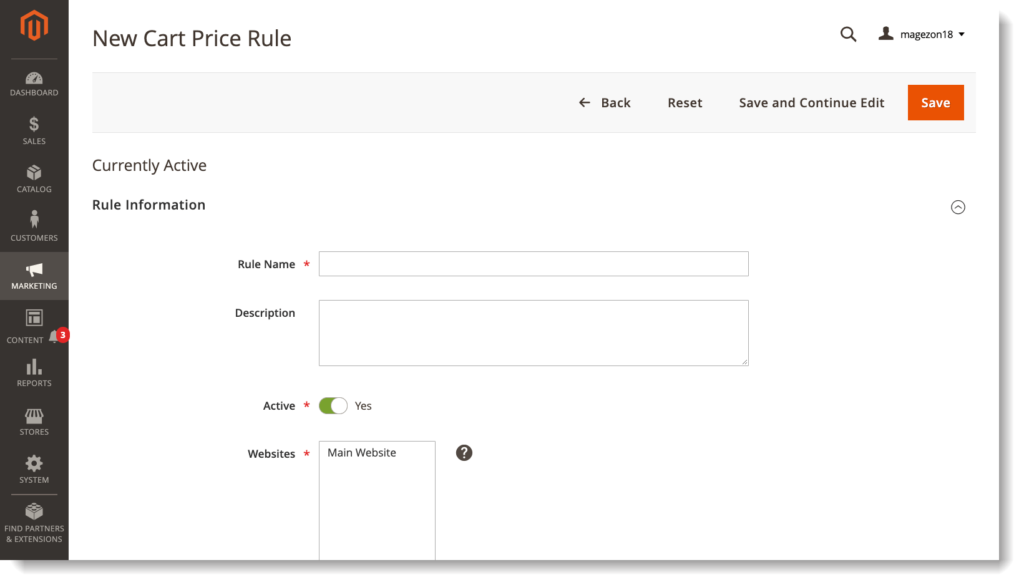The width and height of the screenshot is (1024, 585).
Task: Open the Dashboard section in sidebar
Action: [34, 84]
